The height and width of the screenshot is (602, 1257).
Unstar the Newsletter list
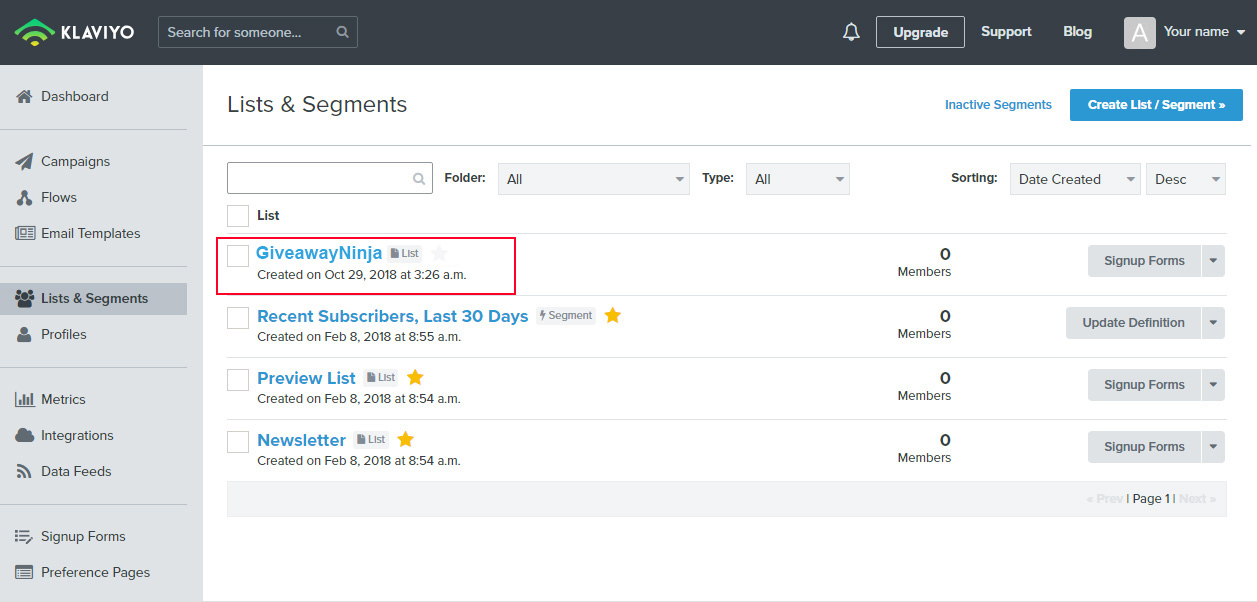pos(405,439)
